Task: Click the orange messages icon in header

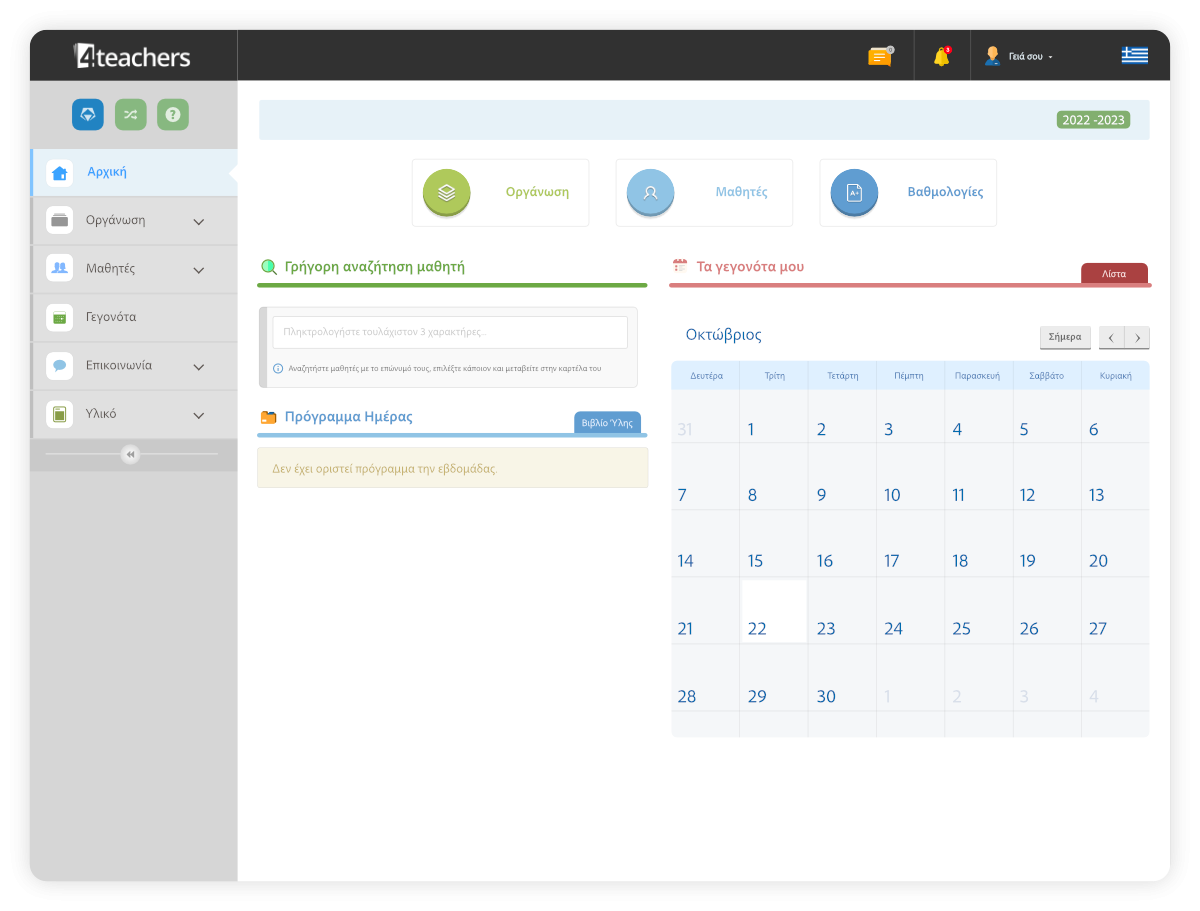Action: (880, 57)
